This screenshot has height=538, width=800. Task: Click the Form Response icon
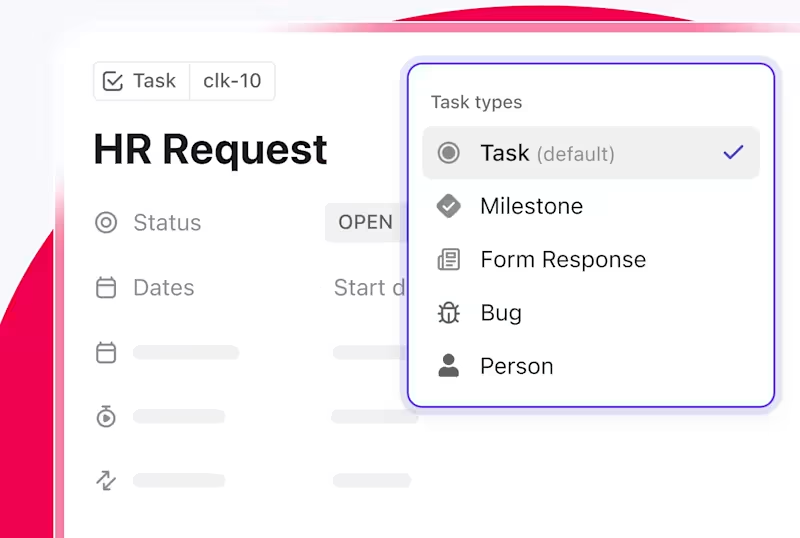pos(449,260)
